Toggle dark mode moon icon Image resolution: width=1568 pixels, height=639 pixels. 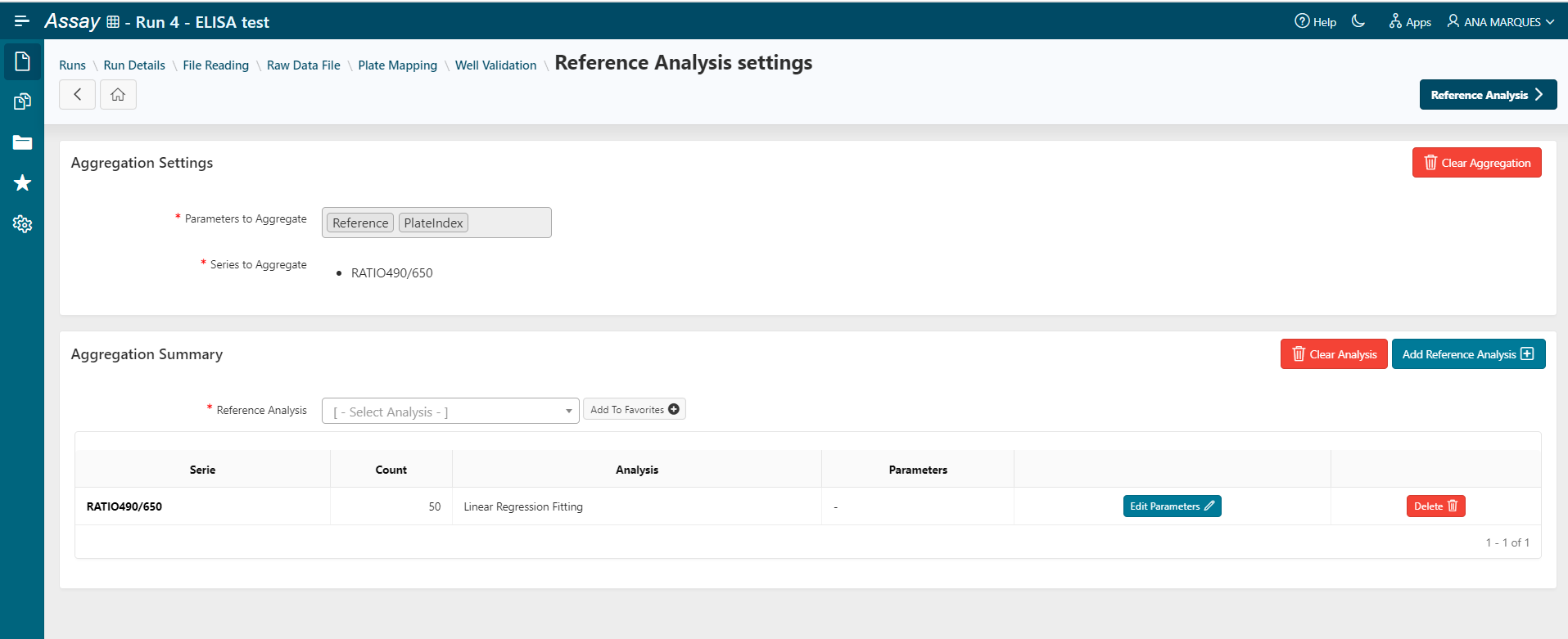(1358, 21)
